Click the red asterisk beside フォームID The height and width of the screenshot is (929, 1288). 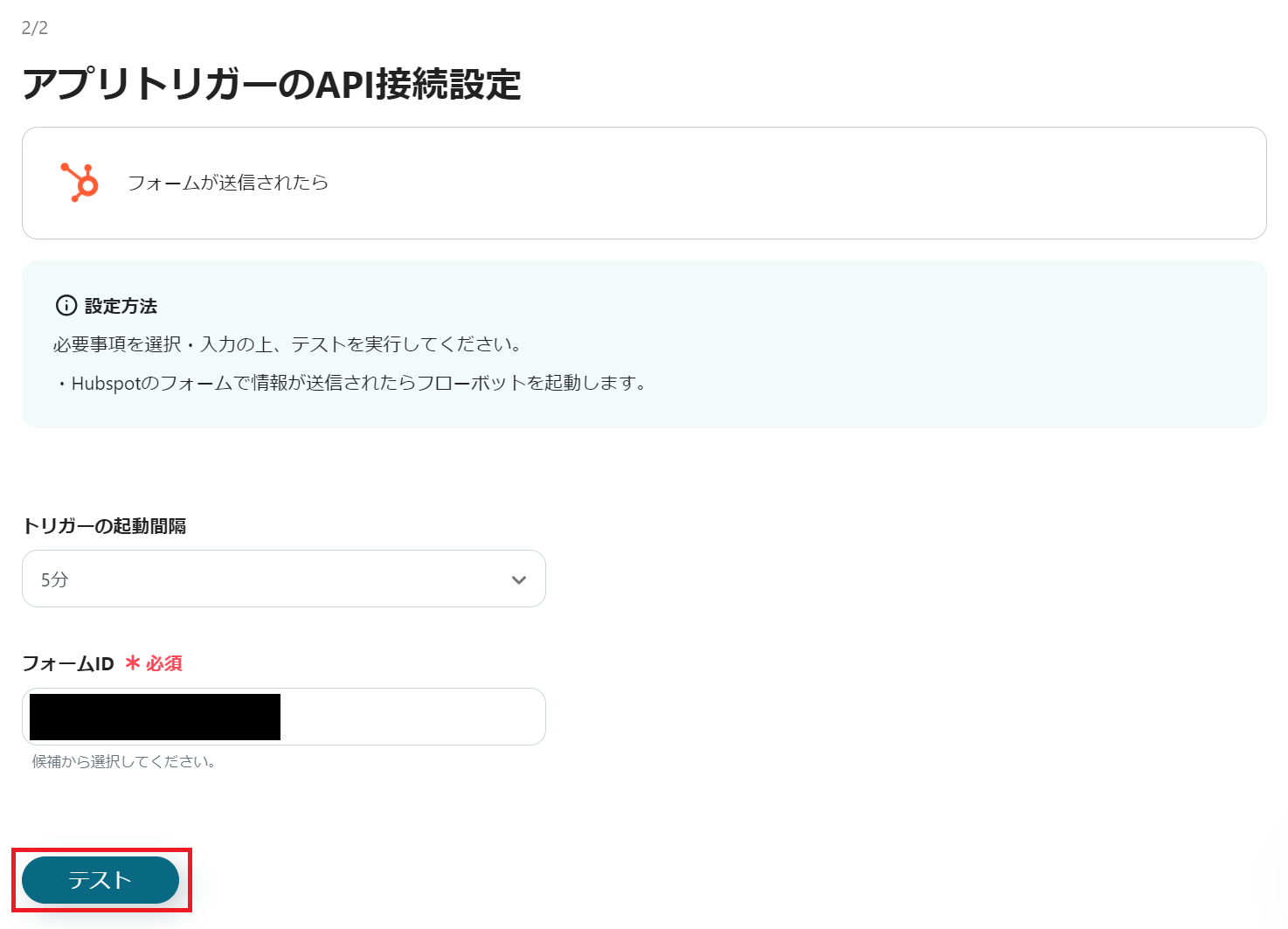click(x=132, y=662)
